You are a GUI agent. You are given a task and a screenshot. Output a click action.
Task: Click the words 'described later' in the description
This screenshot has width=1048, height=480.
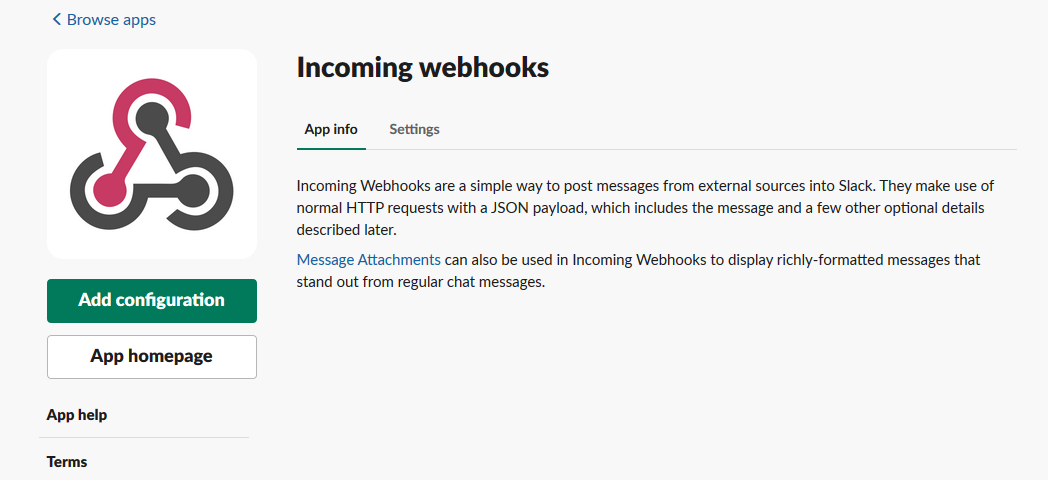[x=343, y=230]
